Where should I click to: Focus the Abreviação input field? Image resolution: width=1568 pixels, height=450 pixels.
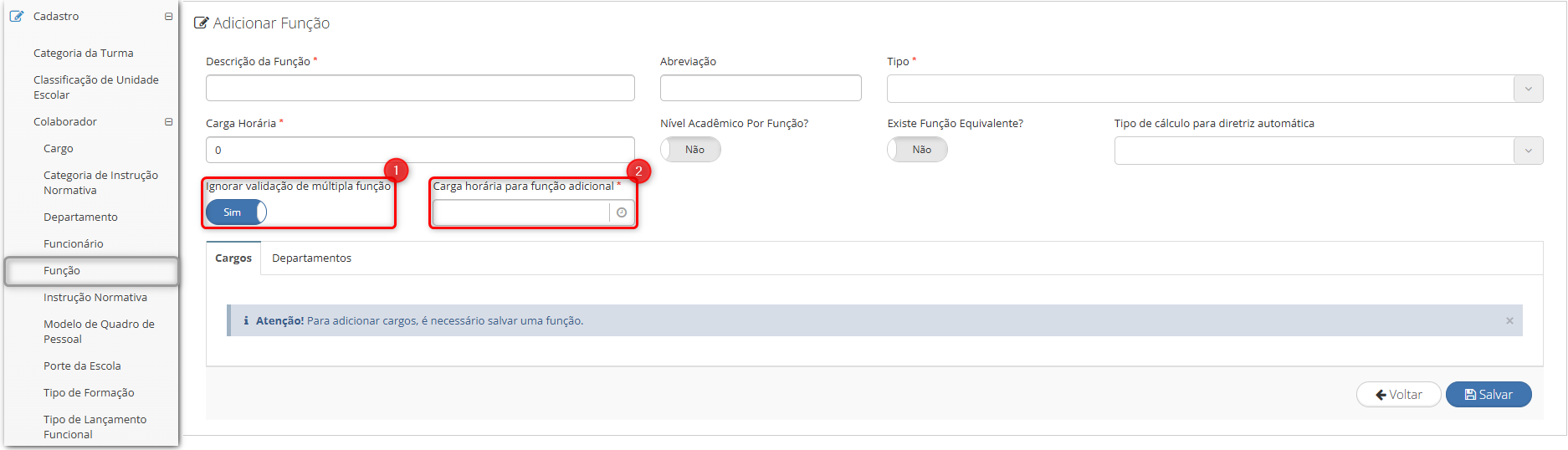click(761, 88)
